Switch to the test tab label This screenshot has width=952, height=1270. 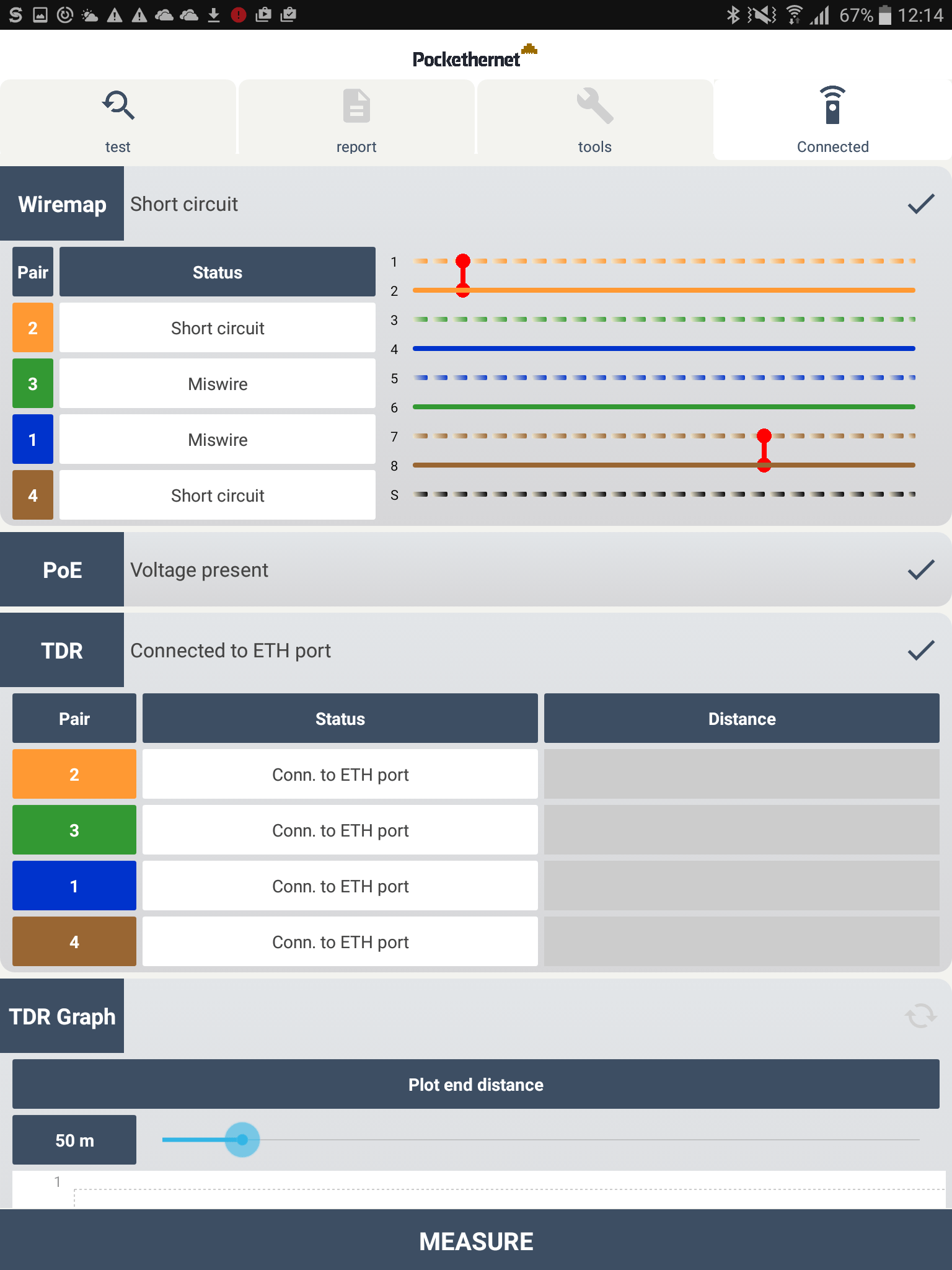[118, 147]
